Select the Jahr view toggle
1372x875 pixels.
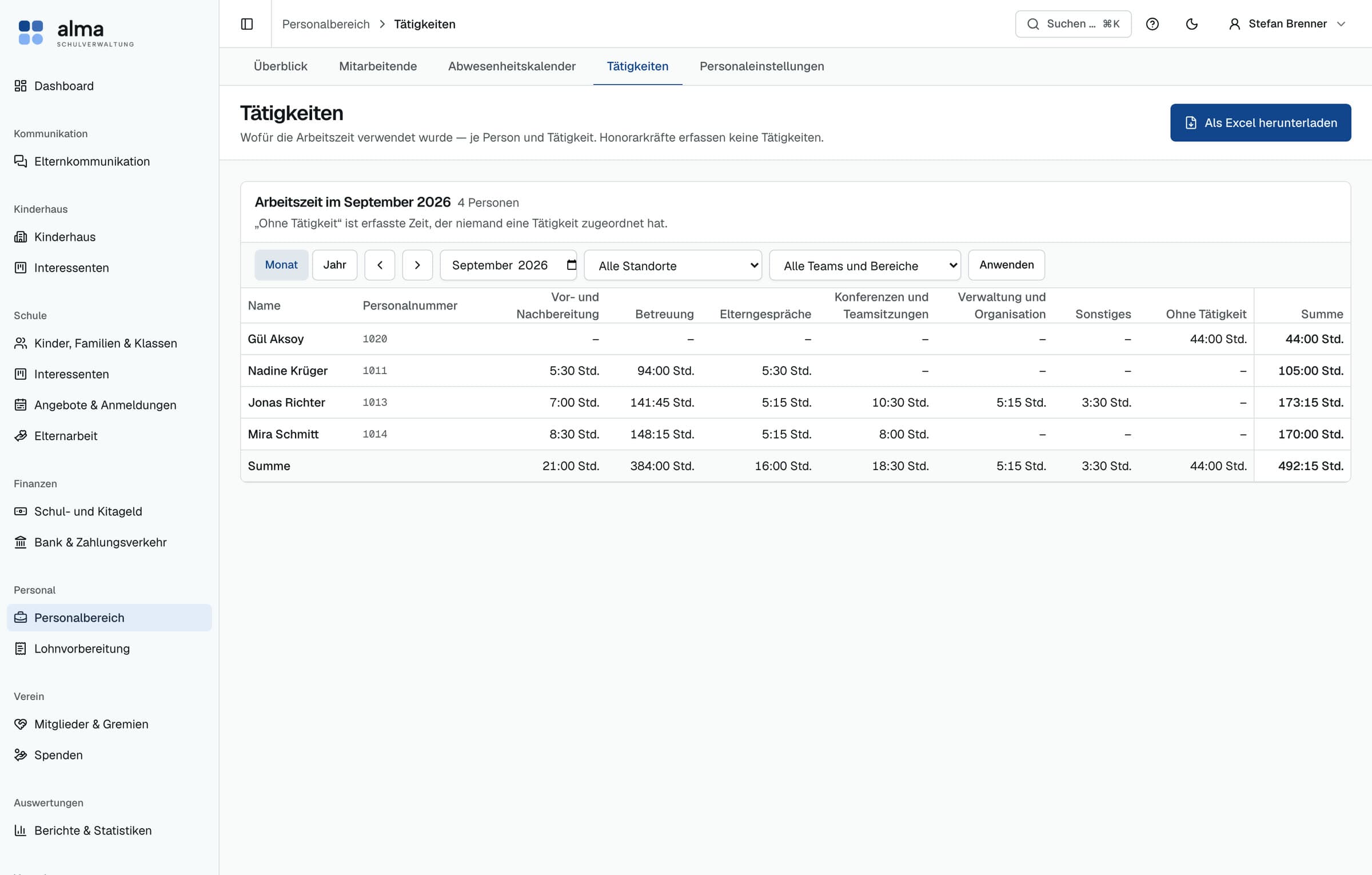[334, 265]
